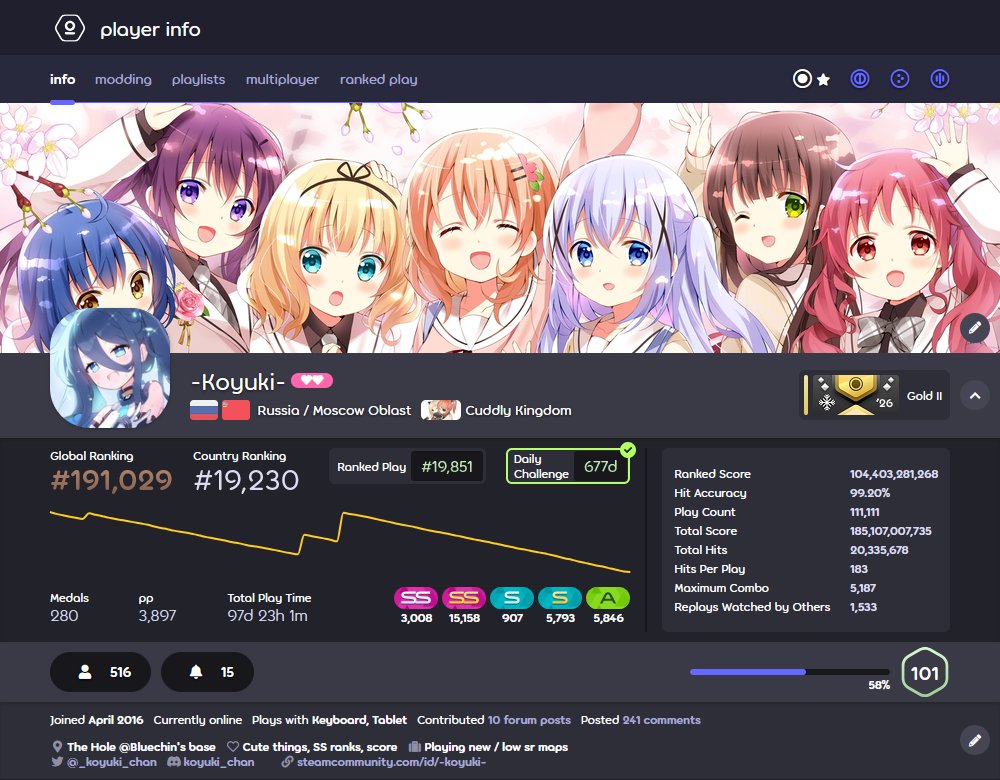Viewport: 1000px width, 780px height.
Task: Switch to osu!mania mode icon
Action: click(x=939, y=79)
